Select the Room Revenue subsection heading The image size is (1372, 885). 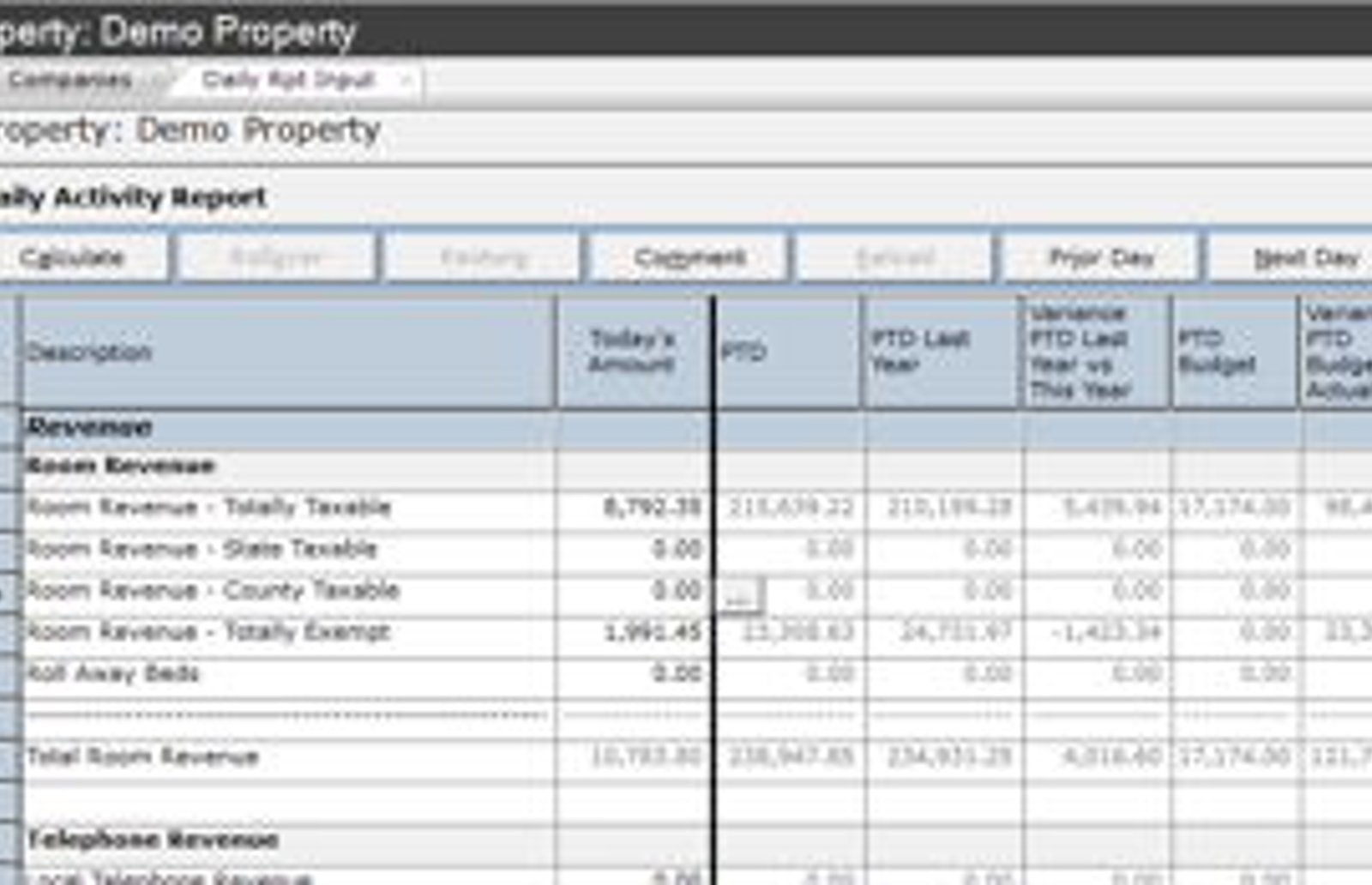[120, 467]
